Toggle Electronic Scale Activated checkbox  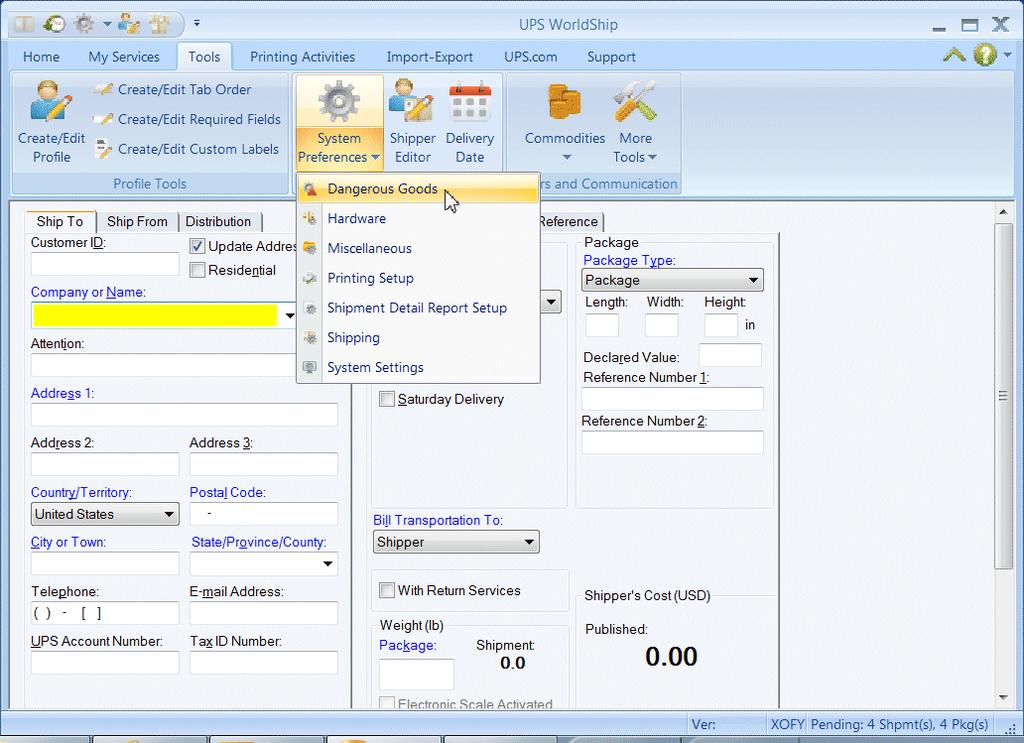387,703
